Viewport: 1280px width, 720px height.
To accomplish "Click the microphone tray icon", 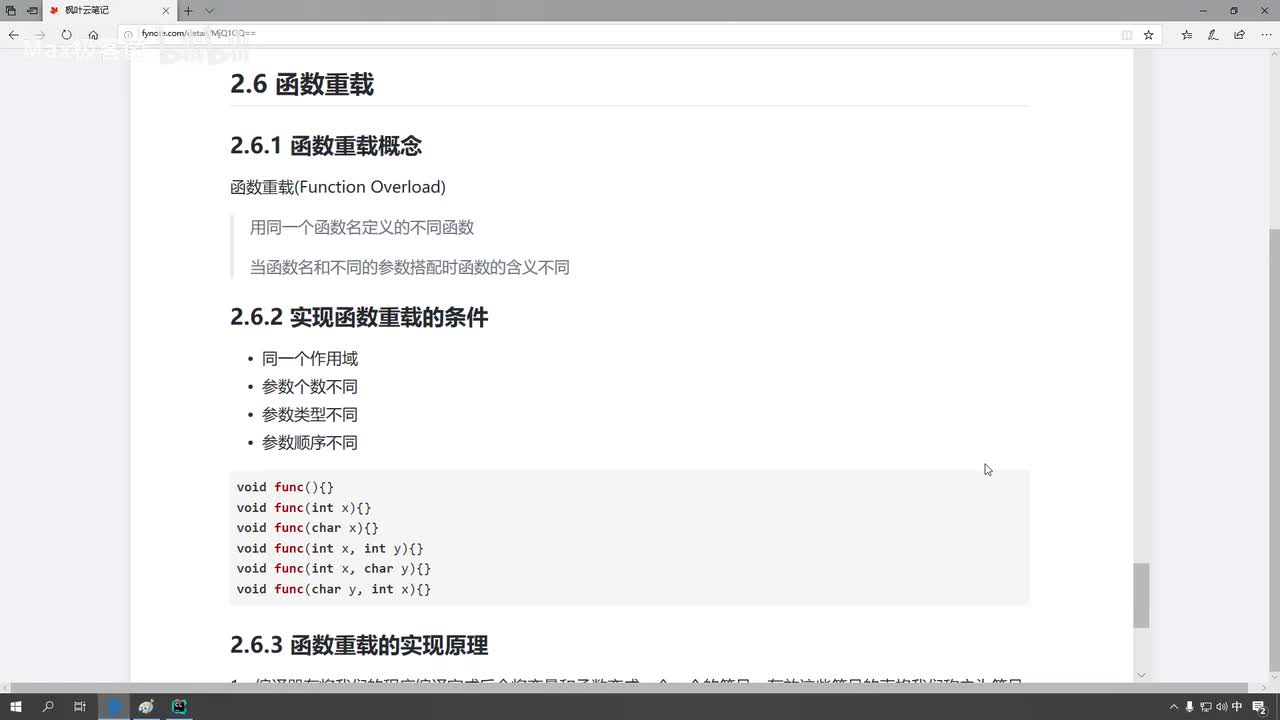I will click(x=1190, y=706).
